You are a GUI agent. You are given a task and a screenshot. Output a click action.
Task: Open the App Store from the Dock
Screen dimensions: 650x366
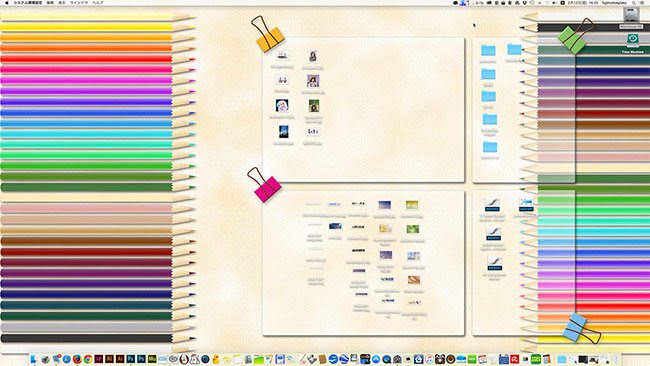point(376,359)
